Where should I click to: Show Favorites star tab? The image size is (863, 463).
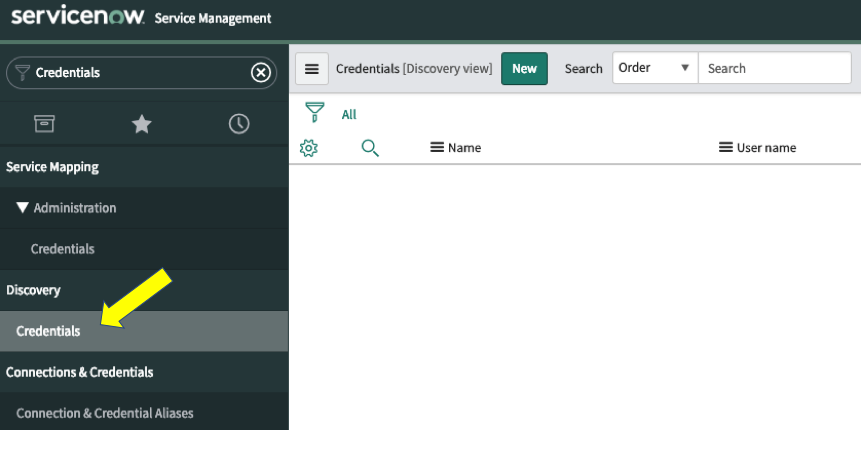click(141, 124)
